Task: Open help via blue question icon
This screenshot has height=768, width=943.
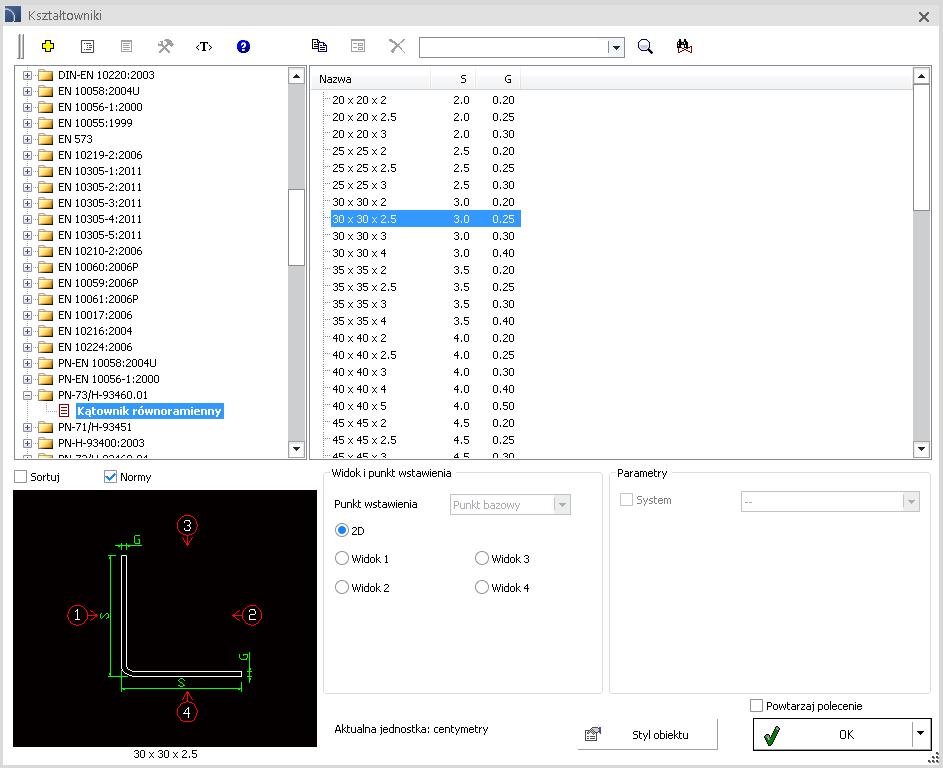Action: click(x=243, y=46)
